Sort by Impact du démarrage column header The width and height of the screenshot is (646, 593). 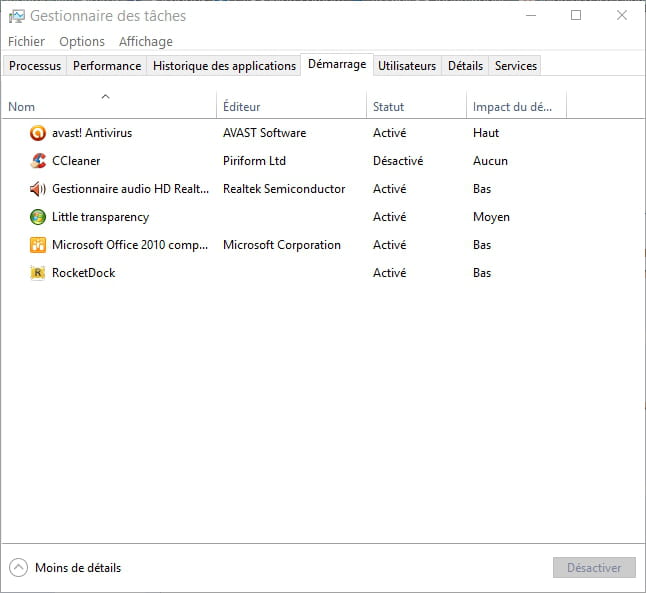[516, 106]
